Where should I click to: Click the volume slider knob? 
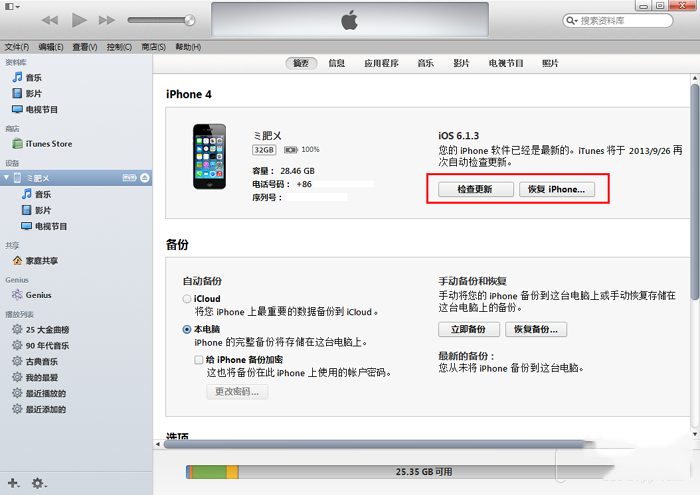click(x=190, y=20)
